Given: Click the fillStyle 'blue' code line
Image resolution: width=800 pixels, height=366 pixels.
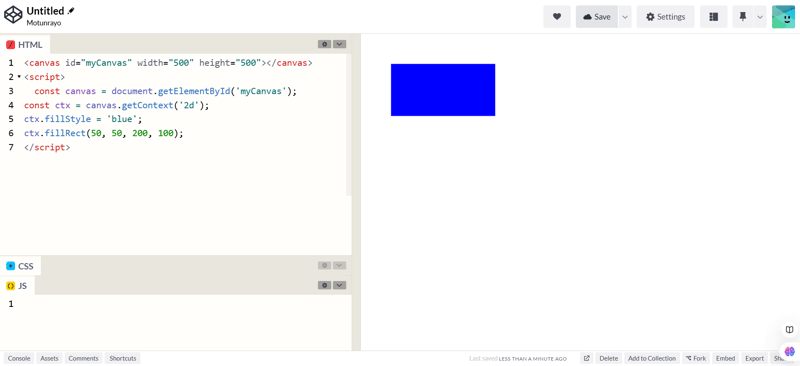Looking at the screenshot, I should point(83,119).
